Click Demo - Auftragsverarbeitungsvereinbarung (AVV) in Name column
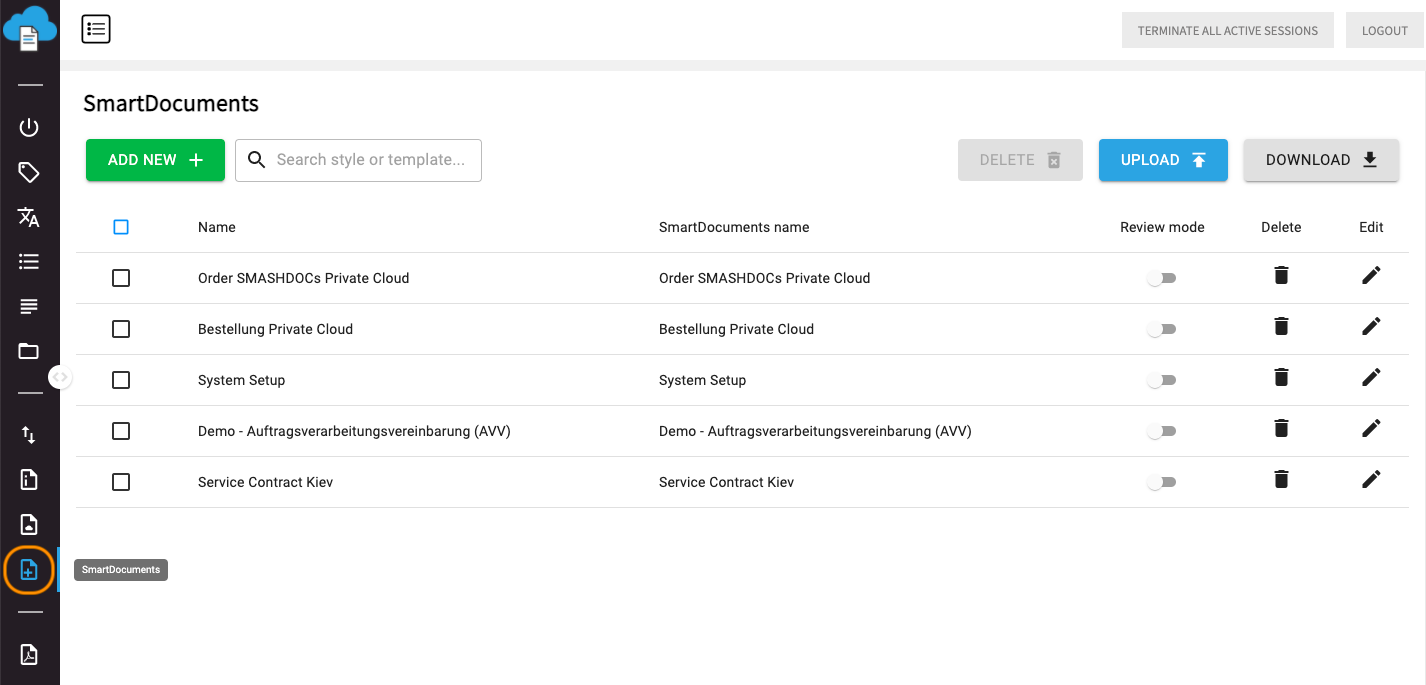 [354, 431]
